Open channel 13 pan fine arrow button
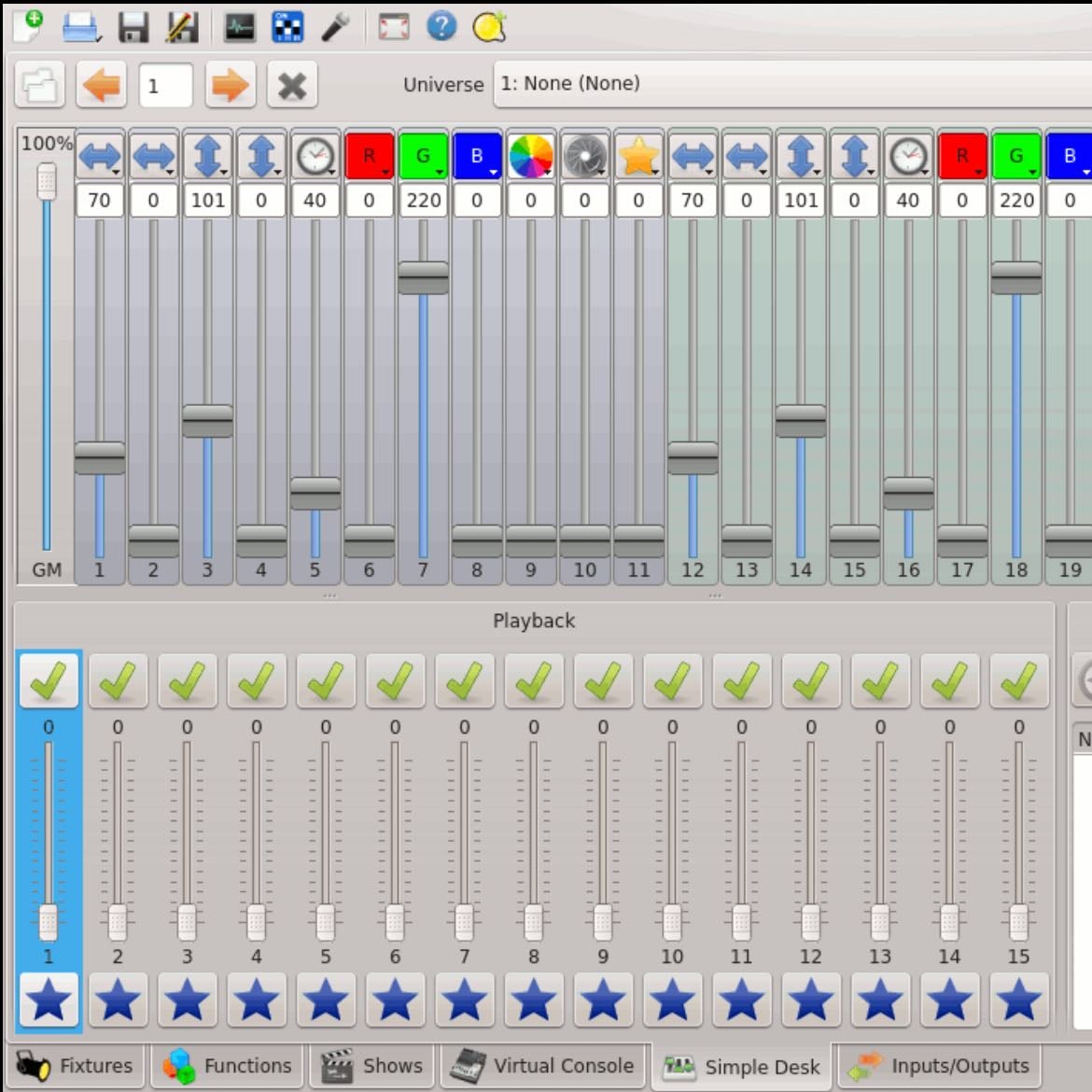The height and width of the screenshot is (1092, 1092). (747, 155)
